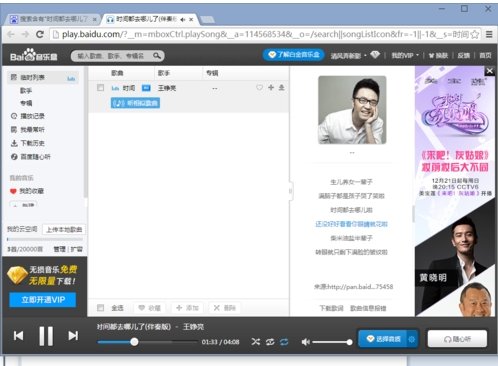Open the 我最常听 most played list

(28, 129)
